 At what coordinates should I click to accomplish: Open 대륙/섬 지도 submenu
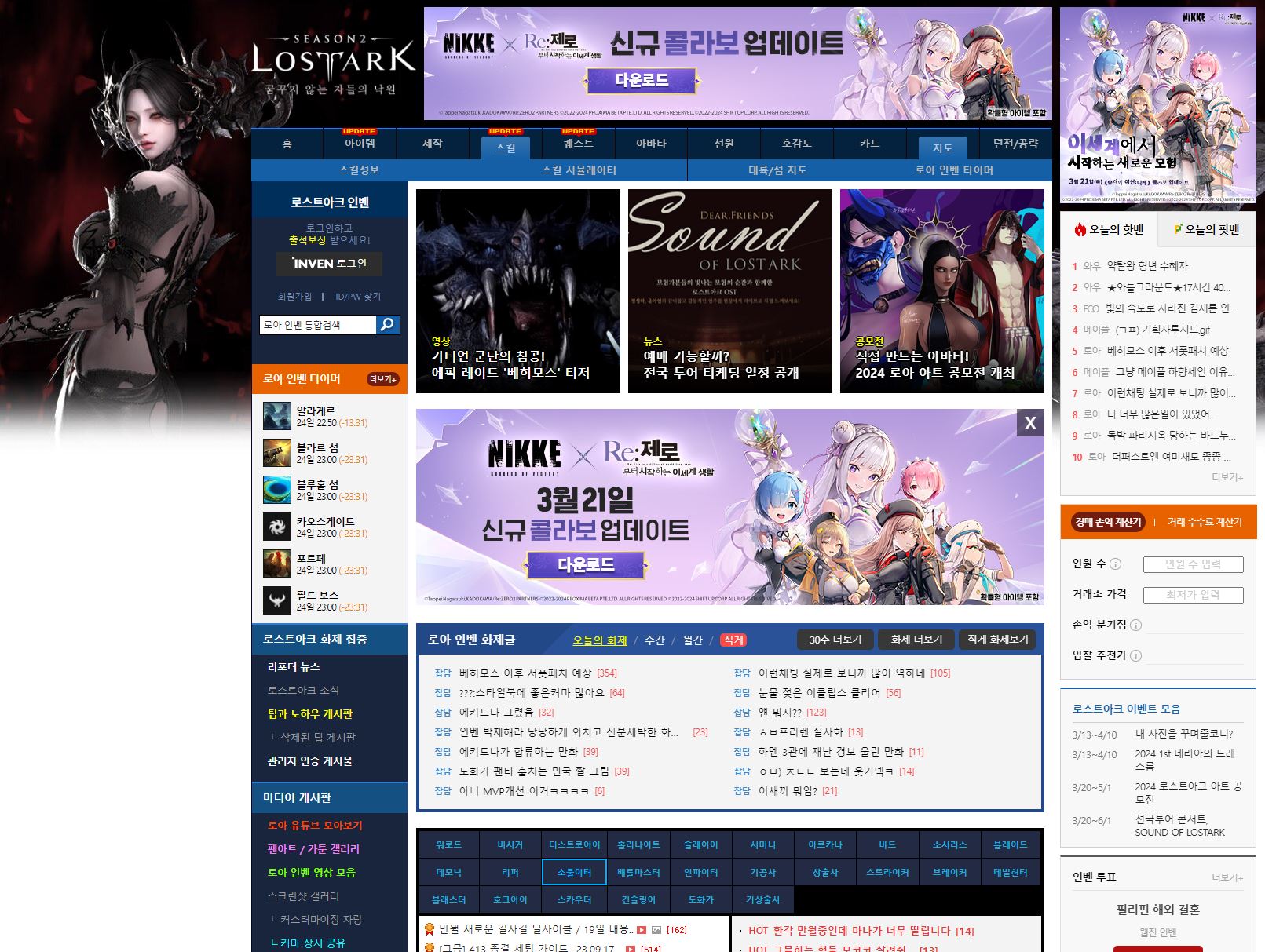tap(777, 170)
